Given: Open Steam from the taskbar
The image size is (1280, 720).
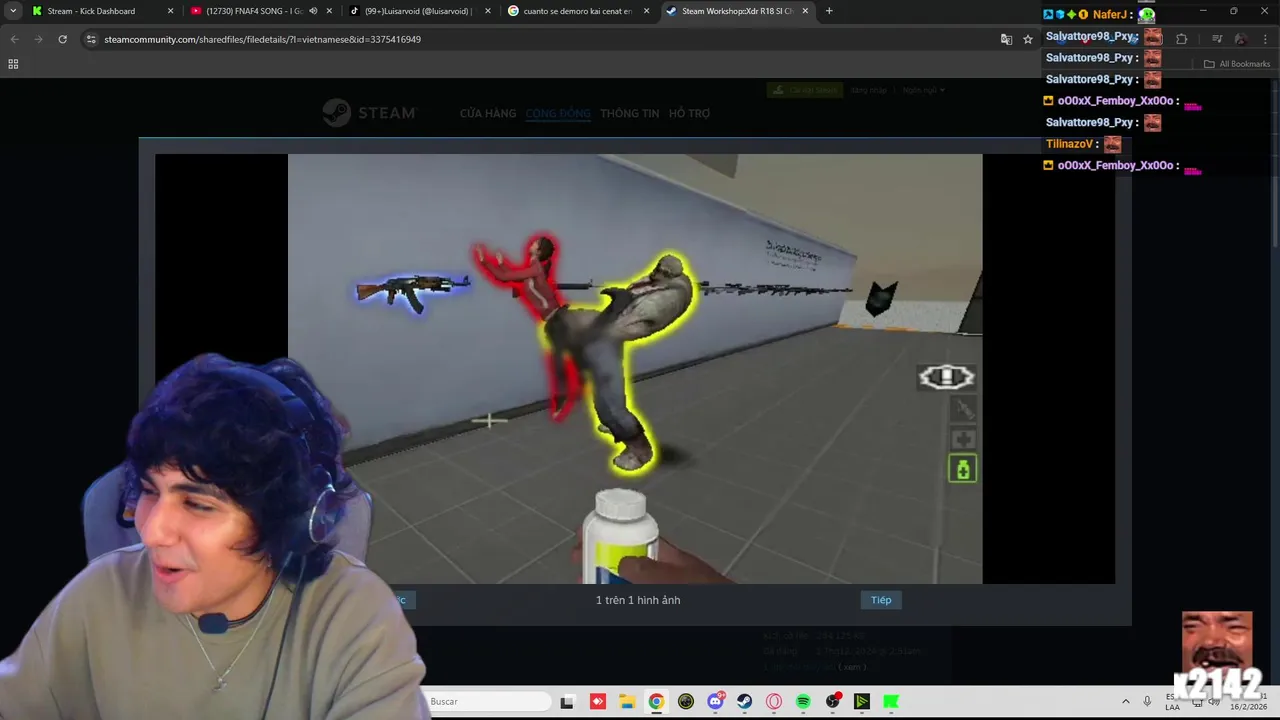Looking at the screenshot, I should 745,702.
